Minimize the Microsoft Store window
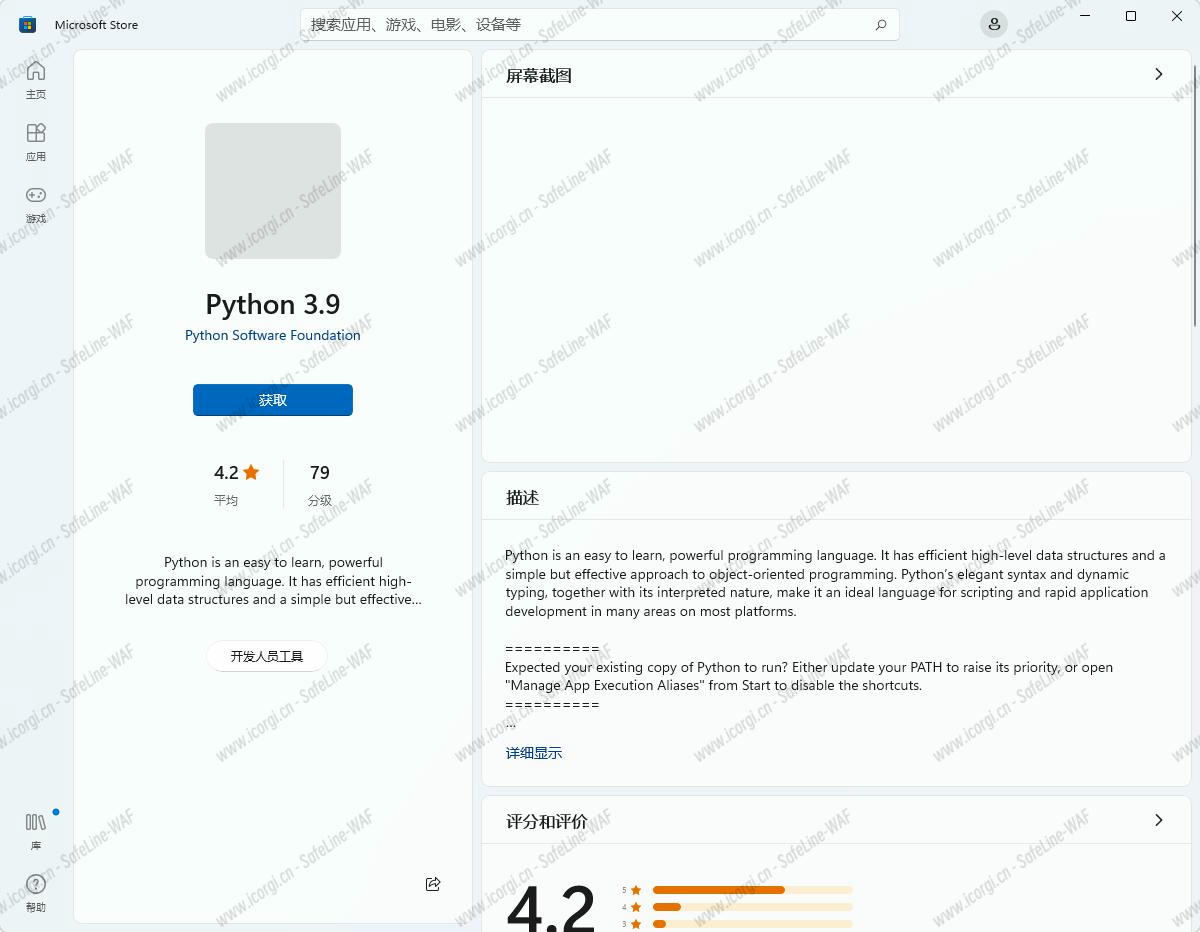Image resolution: width=1200 pixels, height=932 pixels. [1085, 16]
